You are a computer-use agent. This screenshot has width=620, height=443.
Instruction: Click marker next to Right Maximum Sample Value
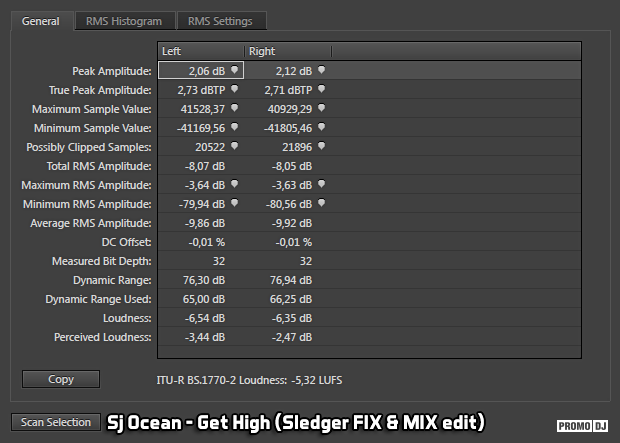coord(321,108)
